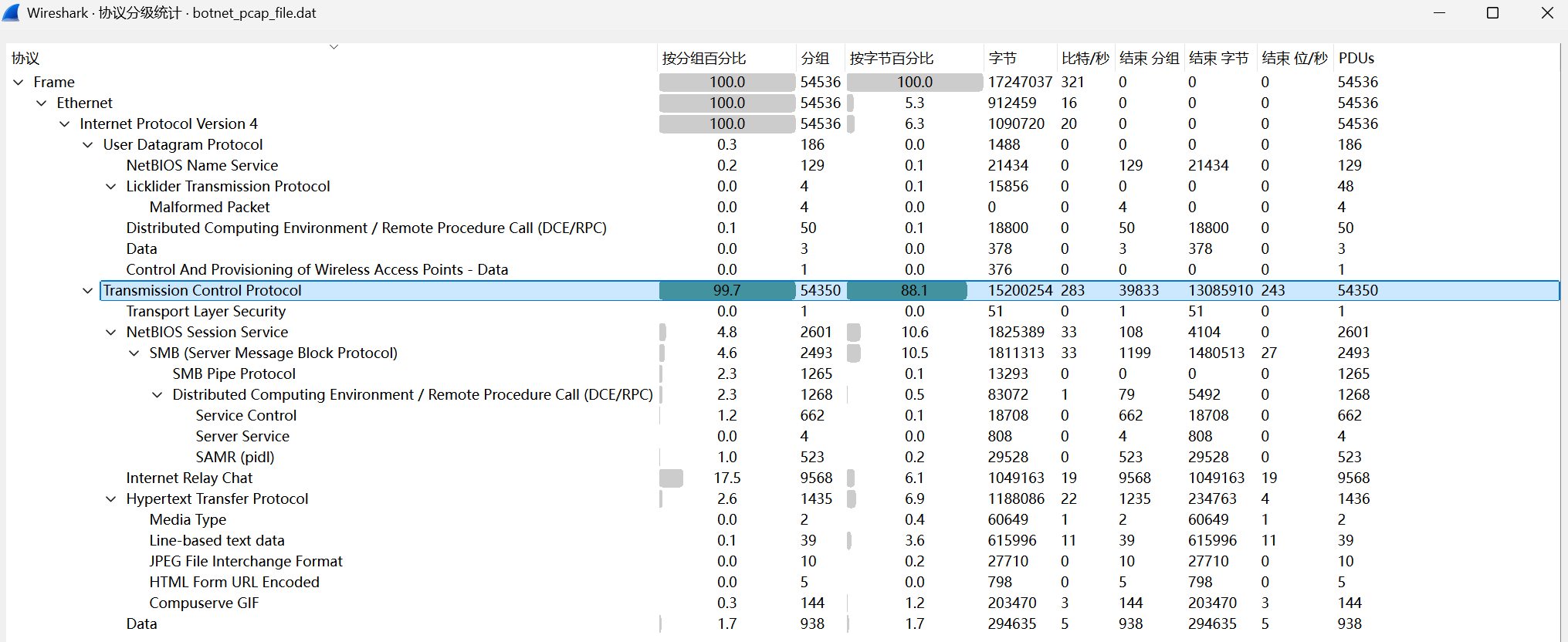Select the Service Control row
The width and height of the screenshot is (1568, 642).
784,415
